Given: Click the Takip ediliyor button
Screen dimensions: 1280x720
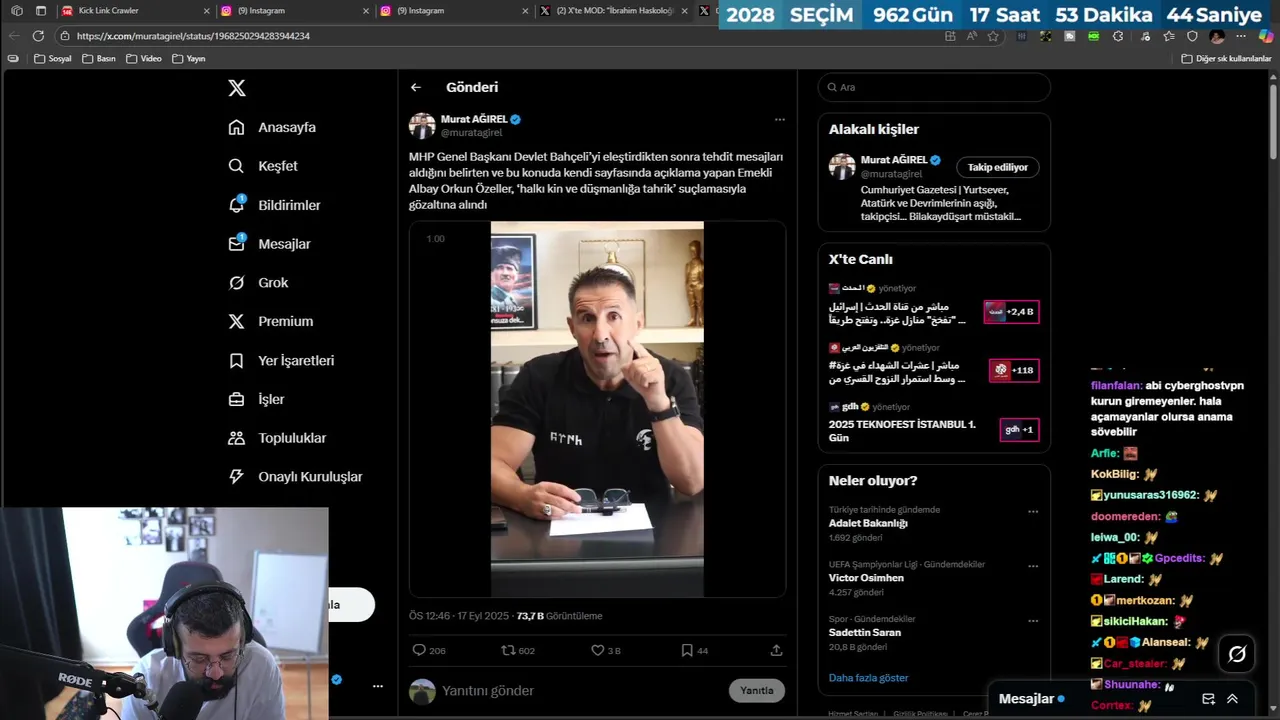Looking at the screenshot, I should pos(998,167).
